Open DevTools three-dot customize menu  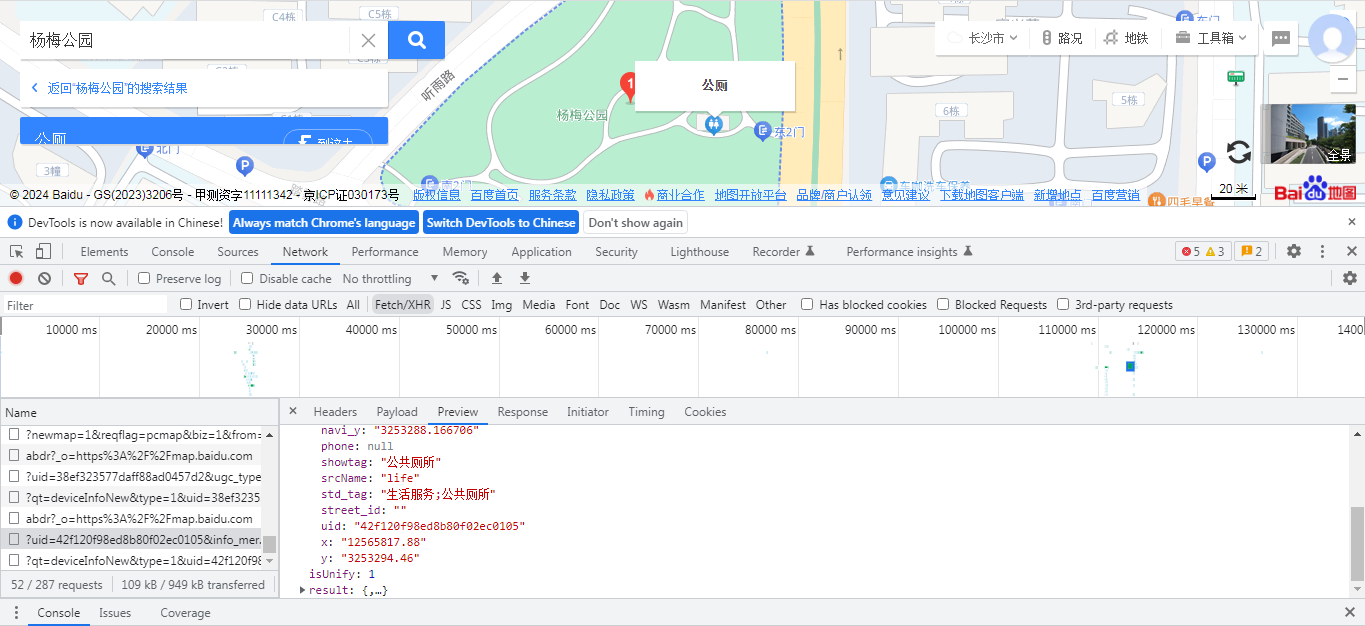pos(1322,252)
